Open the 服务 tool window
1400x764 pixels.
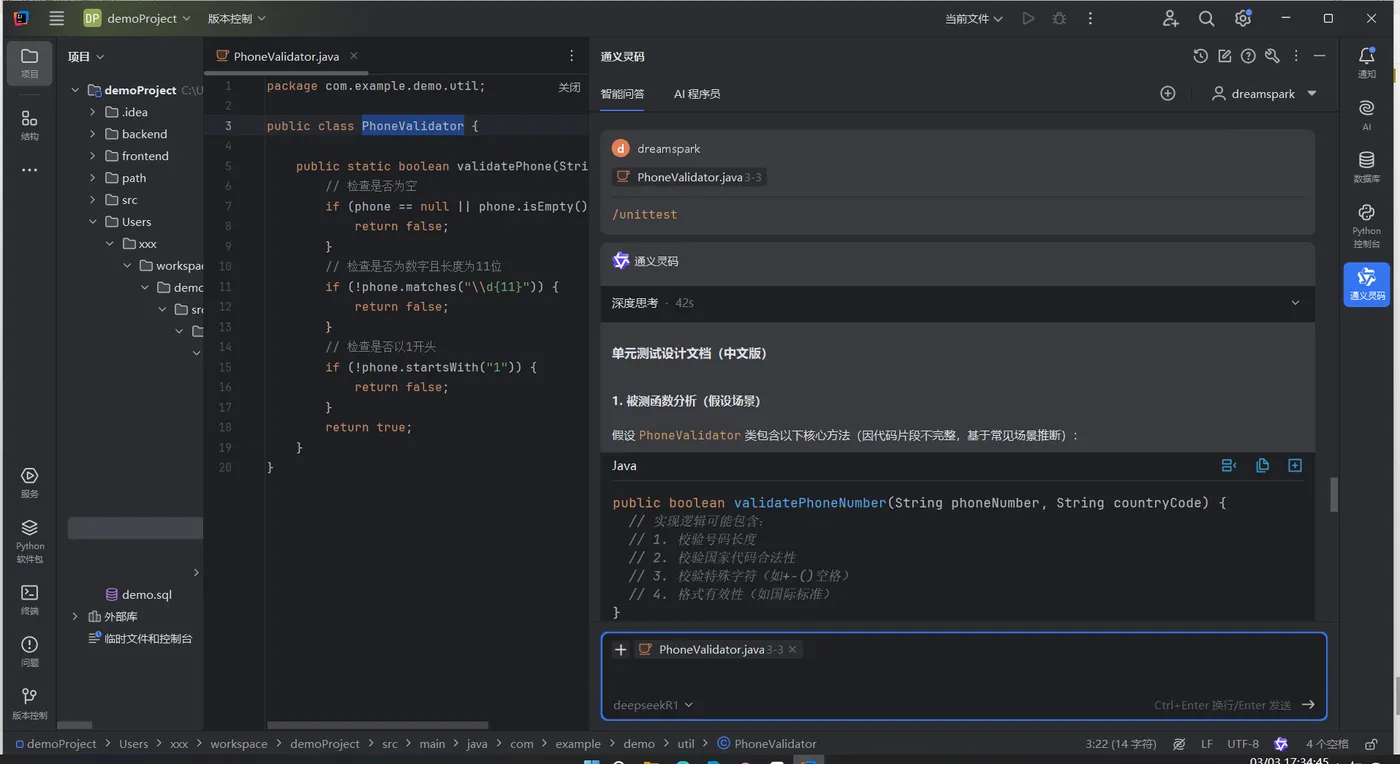coord(30,483)
